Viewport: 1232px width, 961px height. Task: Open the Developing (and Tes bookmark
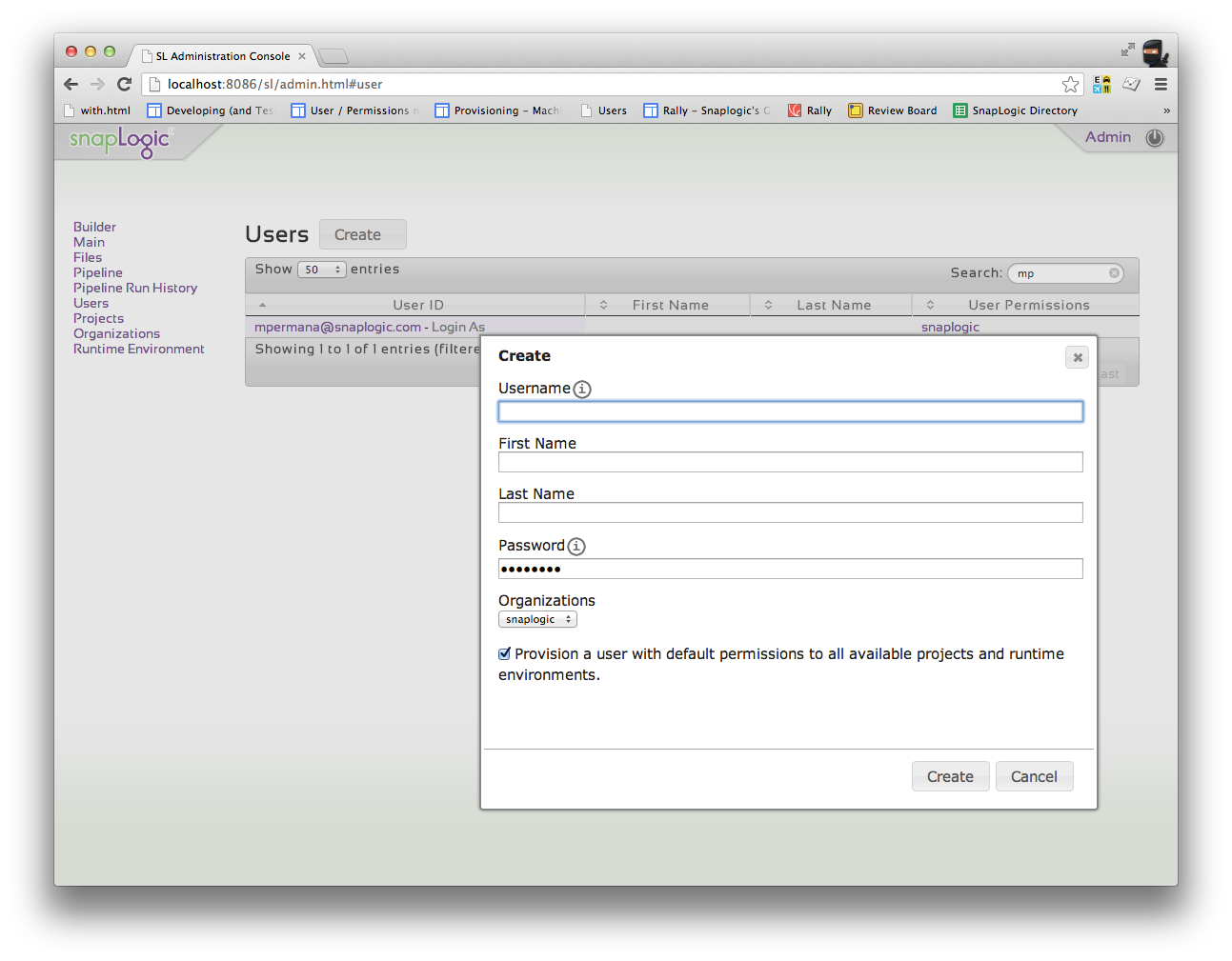pyautogui.click(x=210, y=110)
